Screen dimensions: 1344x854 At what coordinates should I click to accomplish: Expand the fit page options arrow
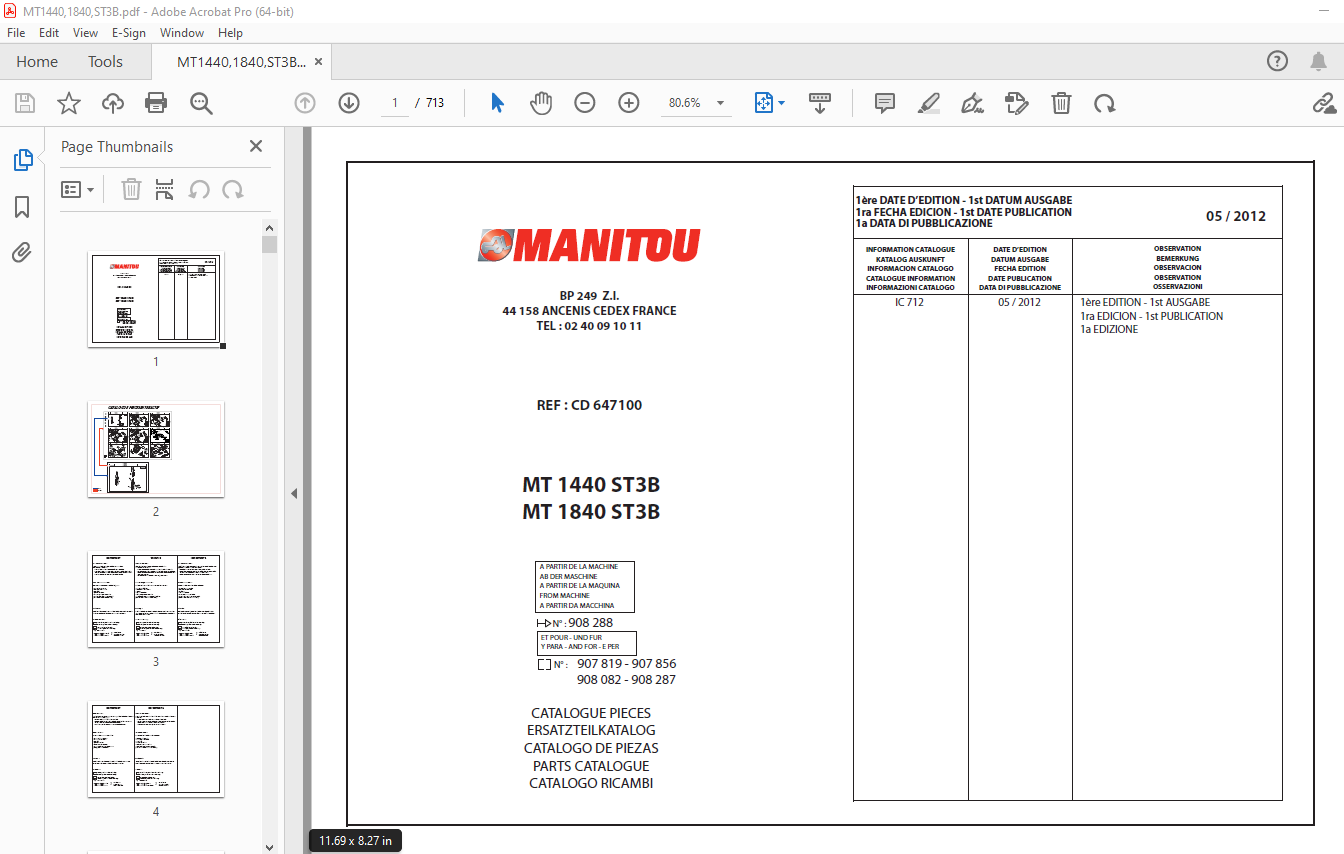(782, 103)
